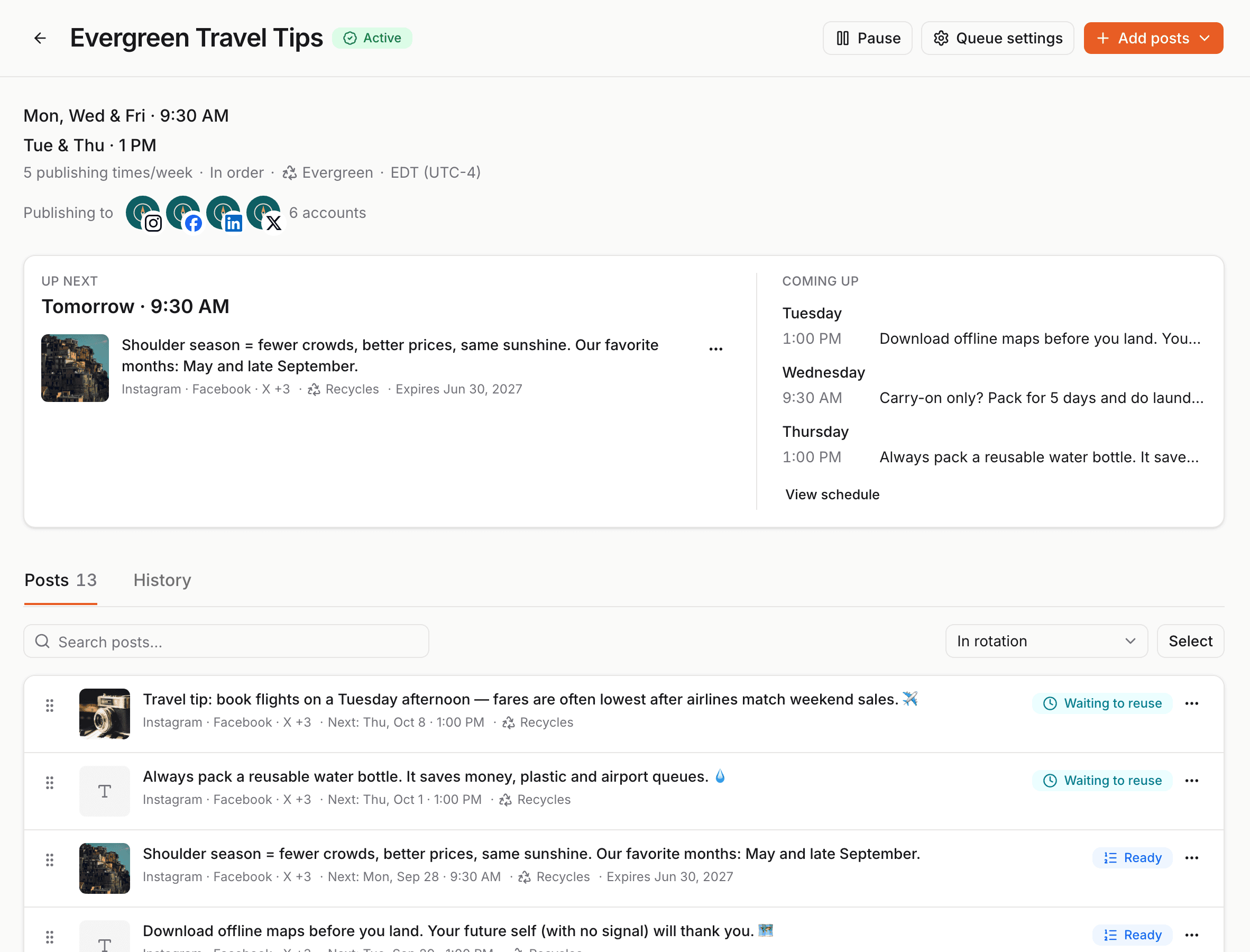Click the Facebook account avatar
Image resolution: width=1250 pixels, height=952 pixels.
(183, 213)
